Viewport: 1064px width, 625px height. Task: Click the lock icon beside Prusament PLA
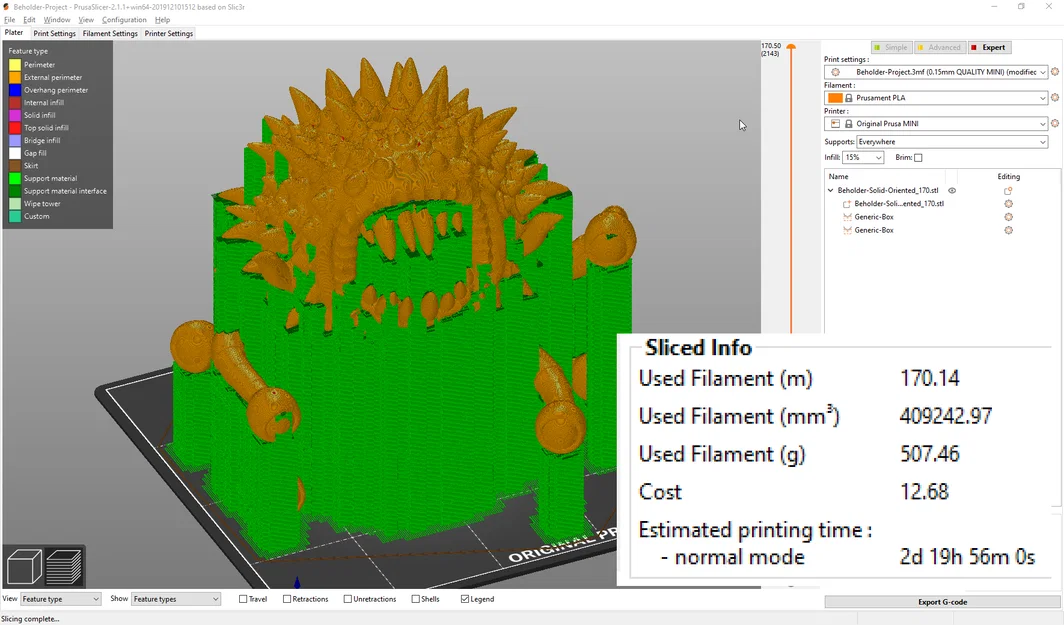click(x=848, y=98)
